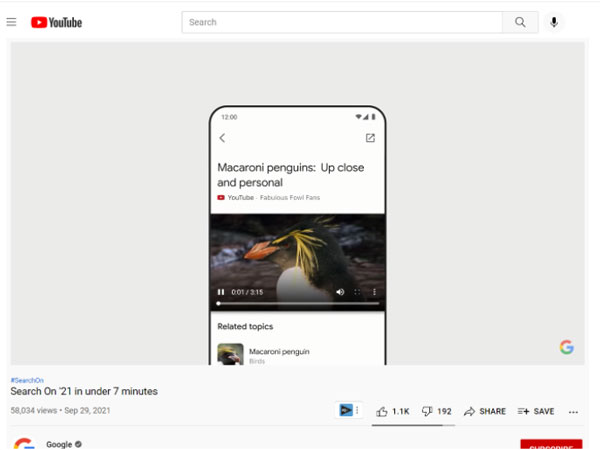600x450 pixels.
Task: Toggle fullscreen icon in mockup player
Action: [x=357, y=292]
